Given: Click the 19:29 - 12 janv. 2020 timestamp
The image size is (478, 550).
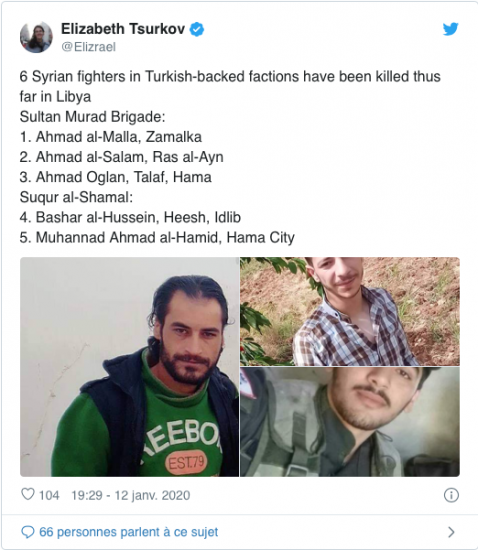Looking at the screenshot, I should pos(131,495).
